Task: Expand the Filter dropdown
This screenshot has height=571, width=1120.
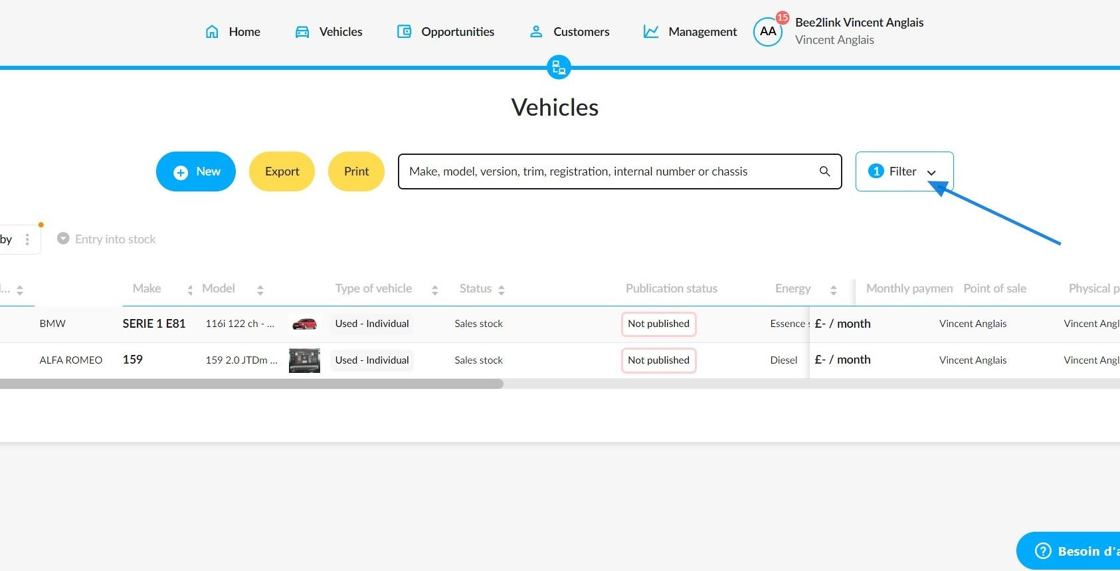Action: [x=904, y=172]
